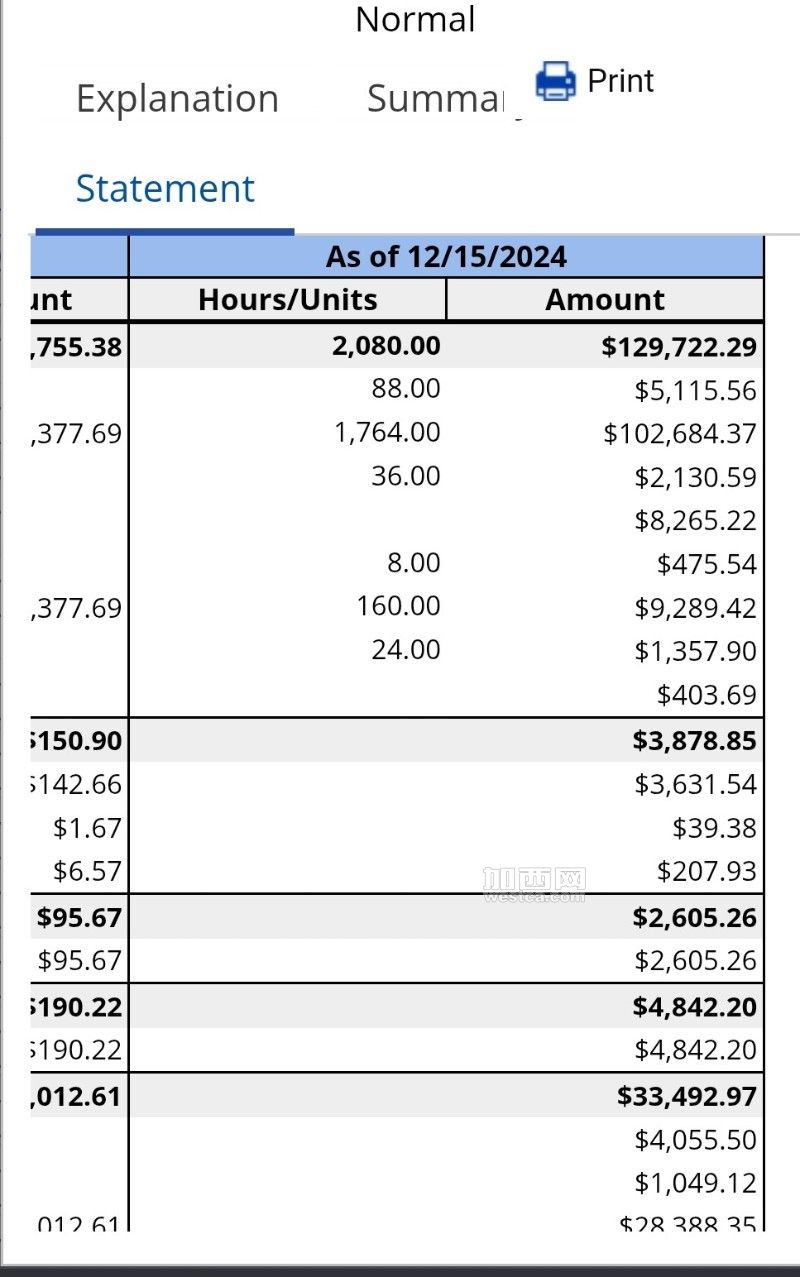
Task: Click the Normal view label
Action: pos(414,19)
